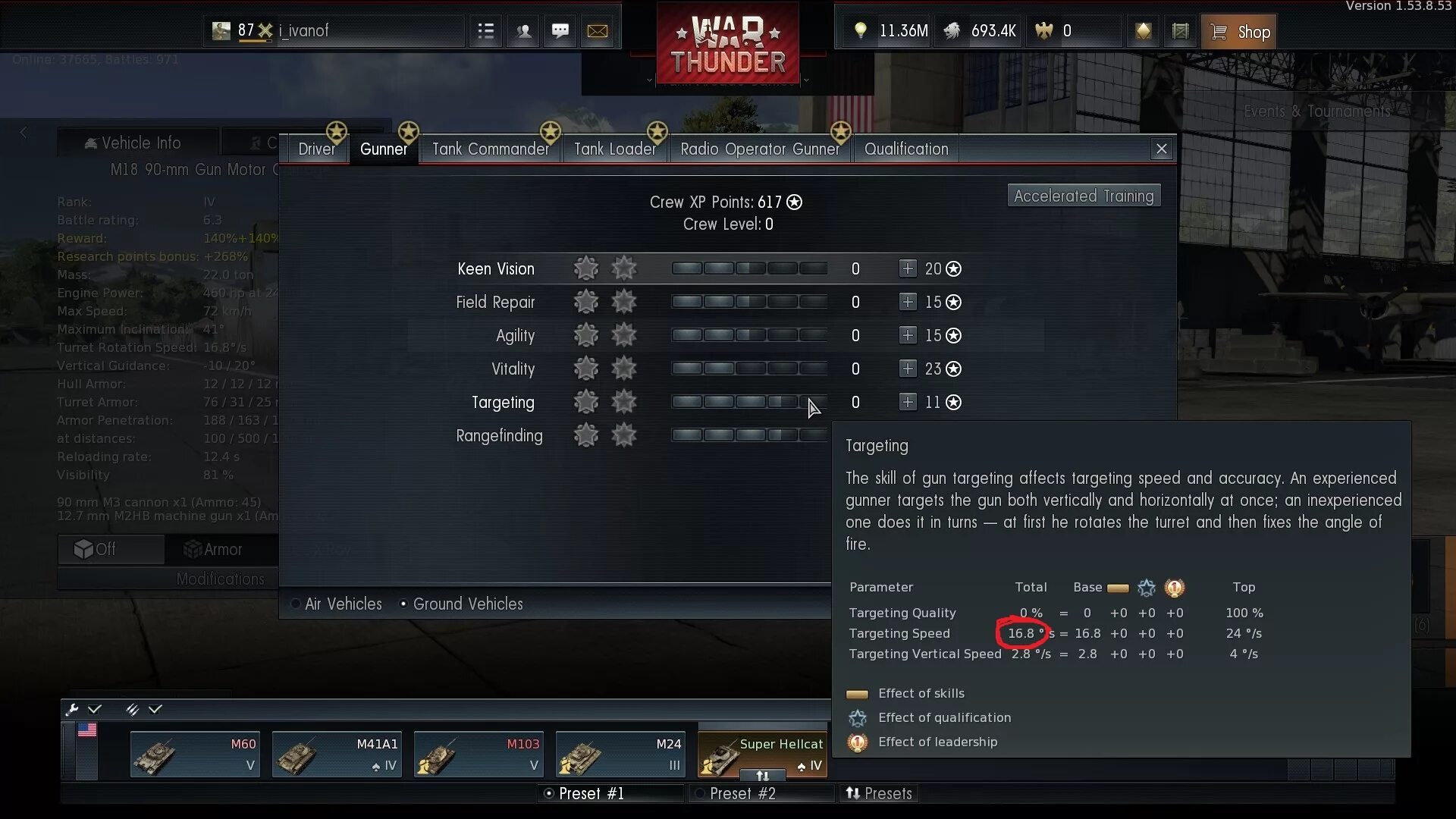
Task: Click the Accelerated Training button
Action: point(1084,195)
